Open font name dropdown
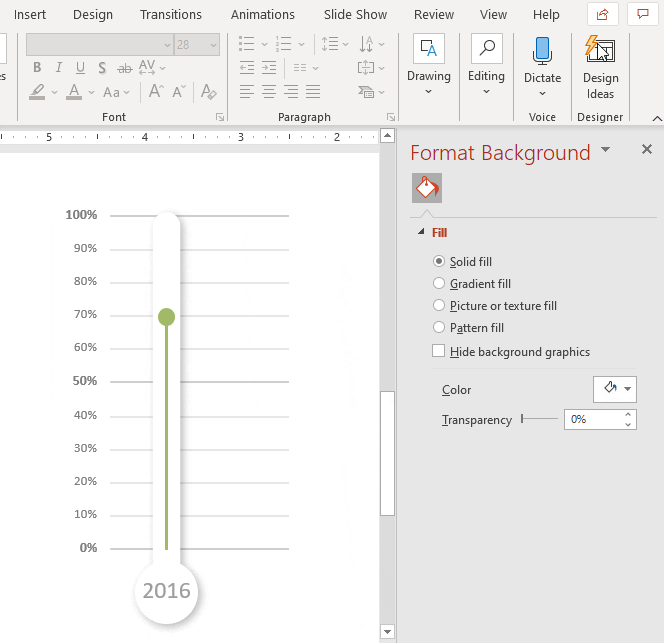Screen dimensions: 664x643 (x=167, y=45)
